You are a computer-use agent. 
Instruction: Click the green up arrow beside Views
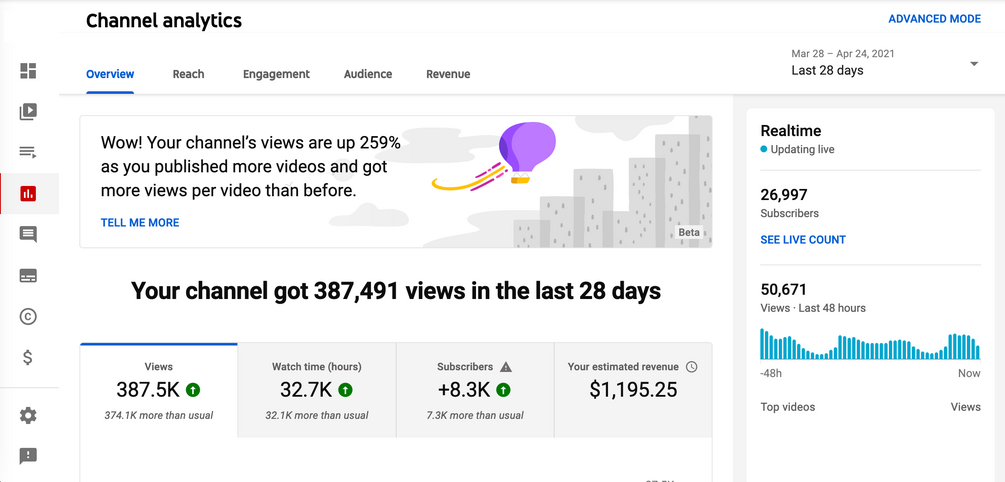point(192,389)
